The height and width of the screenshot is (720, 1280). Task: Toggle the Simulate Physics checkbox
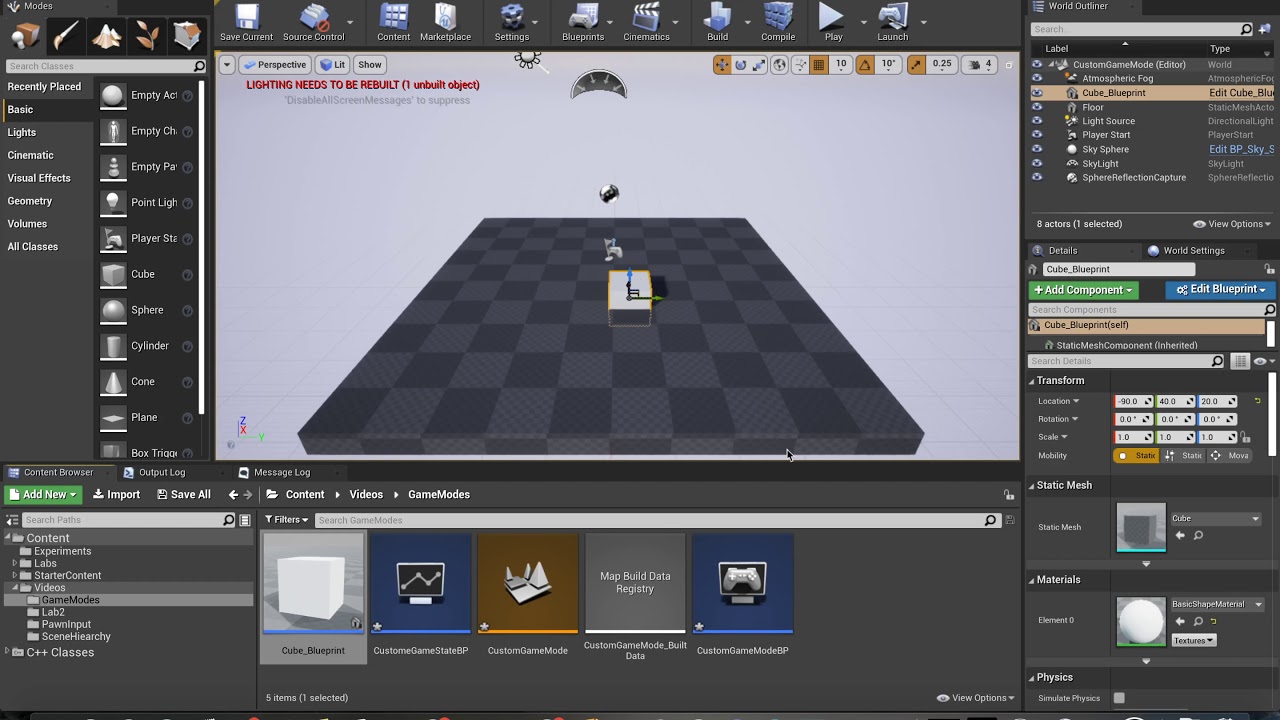click(x=1119, y=698)
